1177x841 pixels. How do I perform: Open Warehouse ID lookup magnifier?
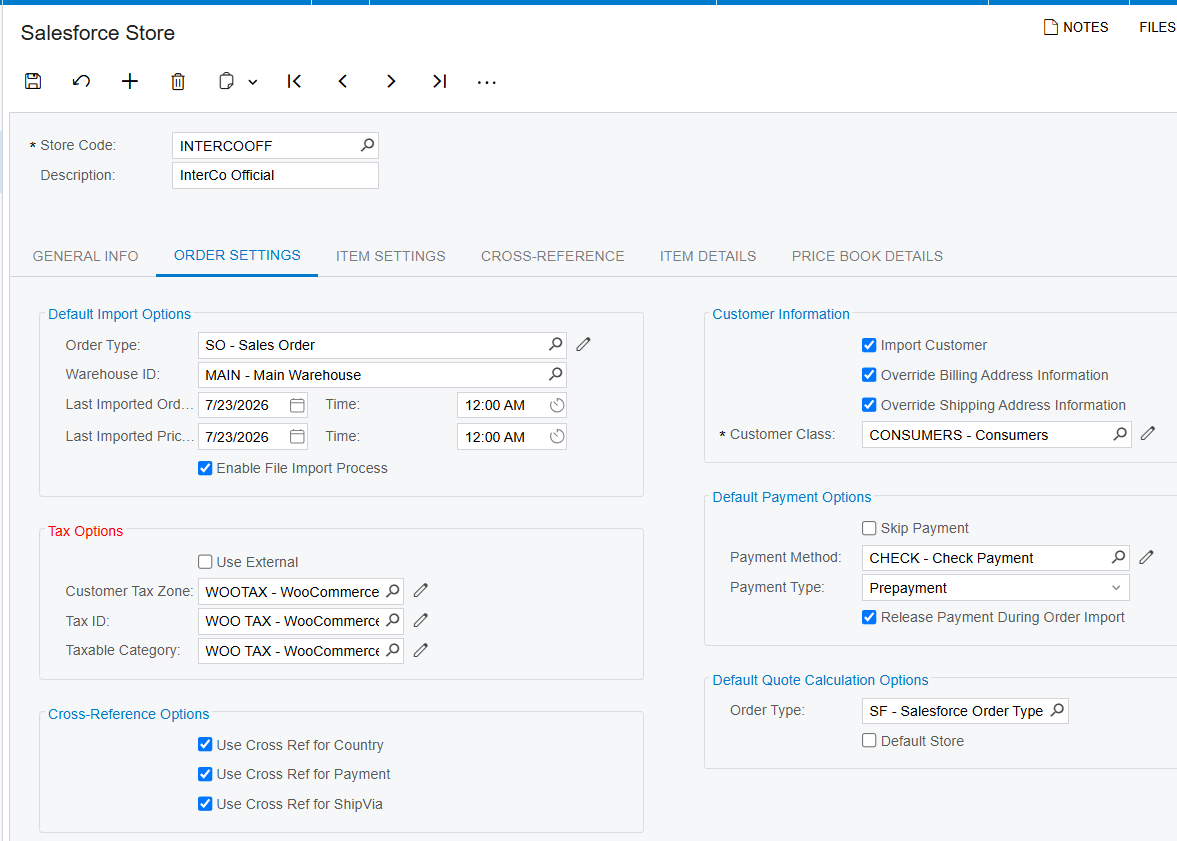tap(555, 373)
